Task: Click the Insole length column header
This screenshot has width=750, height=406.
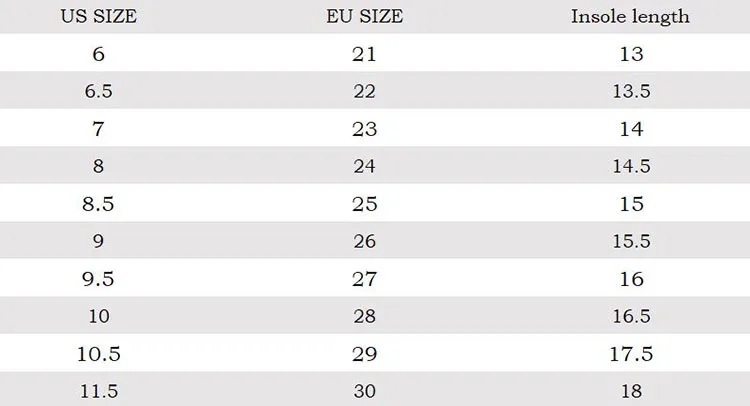Action: point(630,17)
